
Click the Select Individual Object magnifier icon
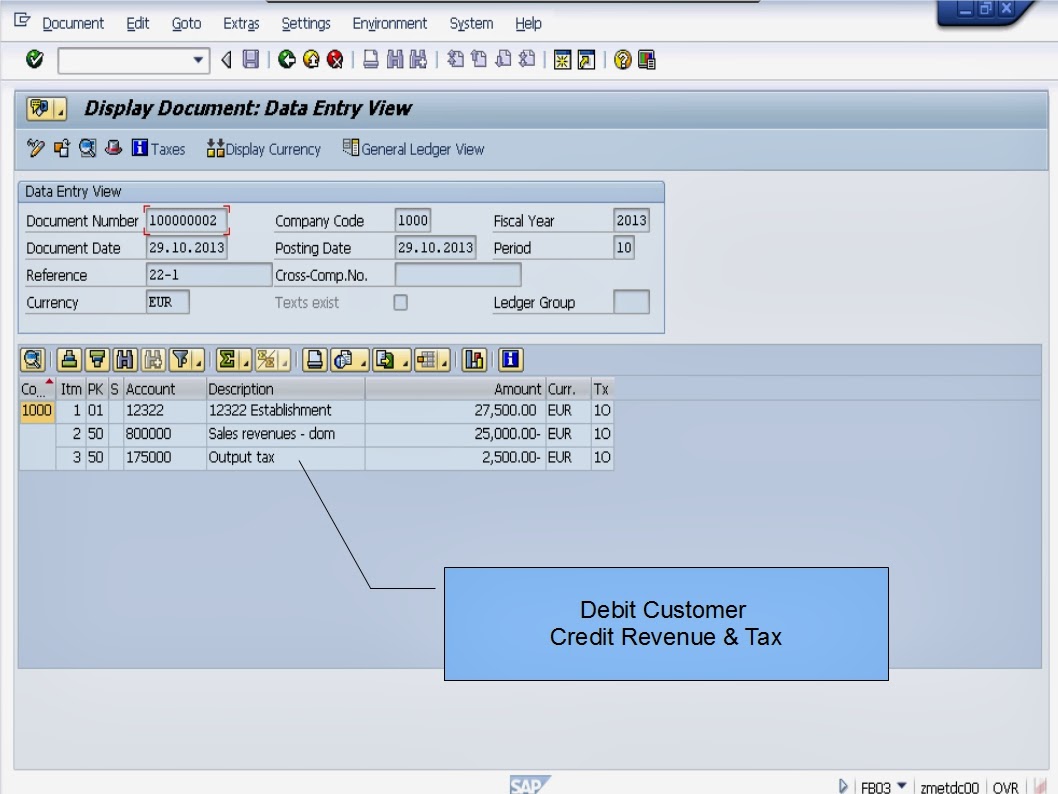click(87, 148)
